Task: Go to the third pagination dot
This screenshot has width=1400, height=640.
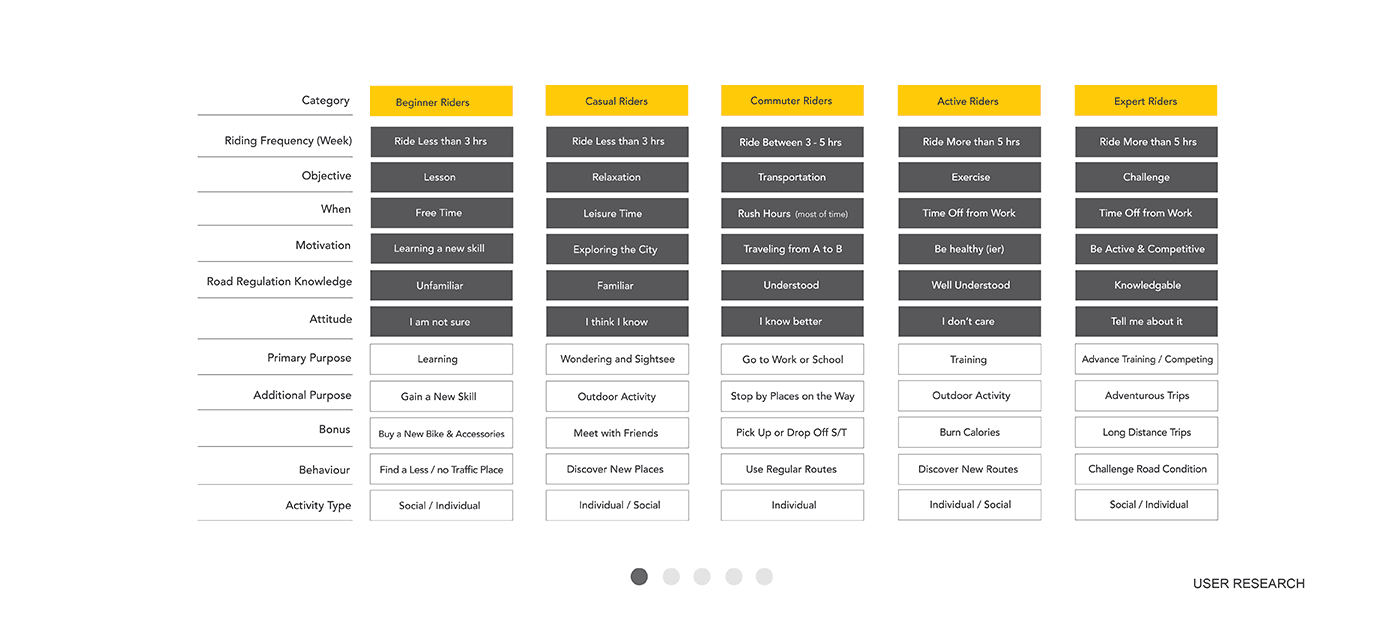Action: click(x=702, y=576)
